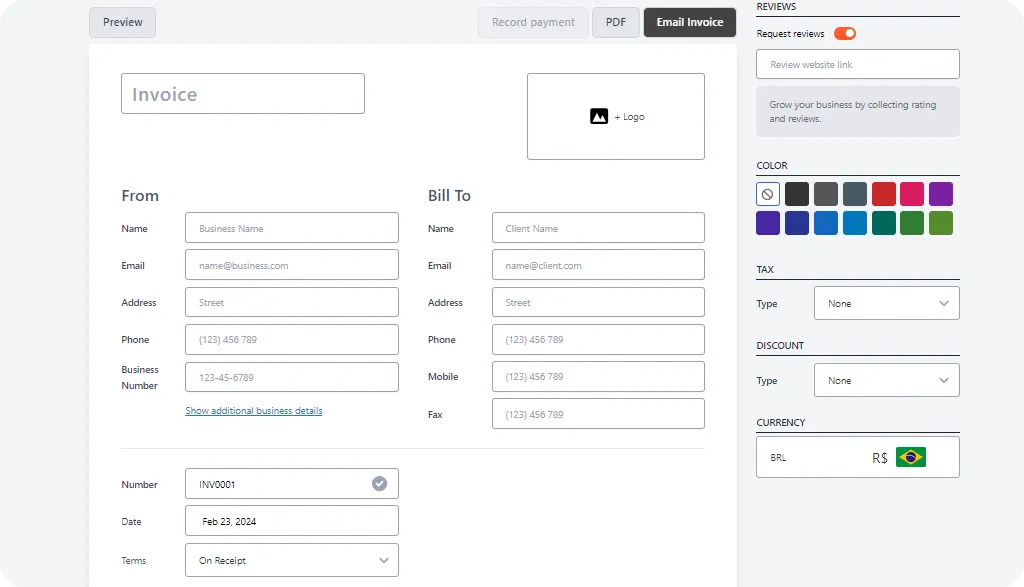Viewport: 1024px width, 587px height.
Task: Toggle the Request reviews switch
Action: (845, 34)
